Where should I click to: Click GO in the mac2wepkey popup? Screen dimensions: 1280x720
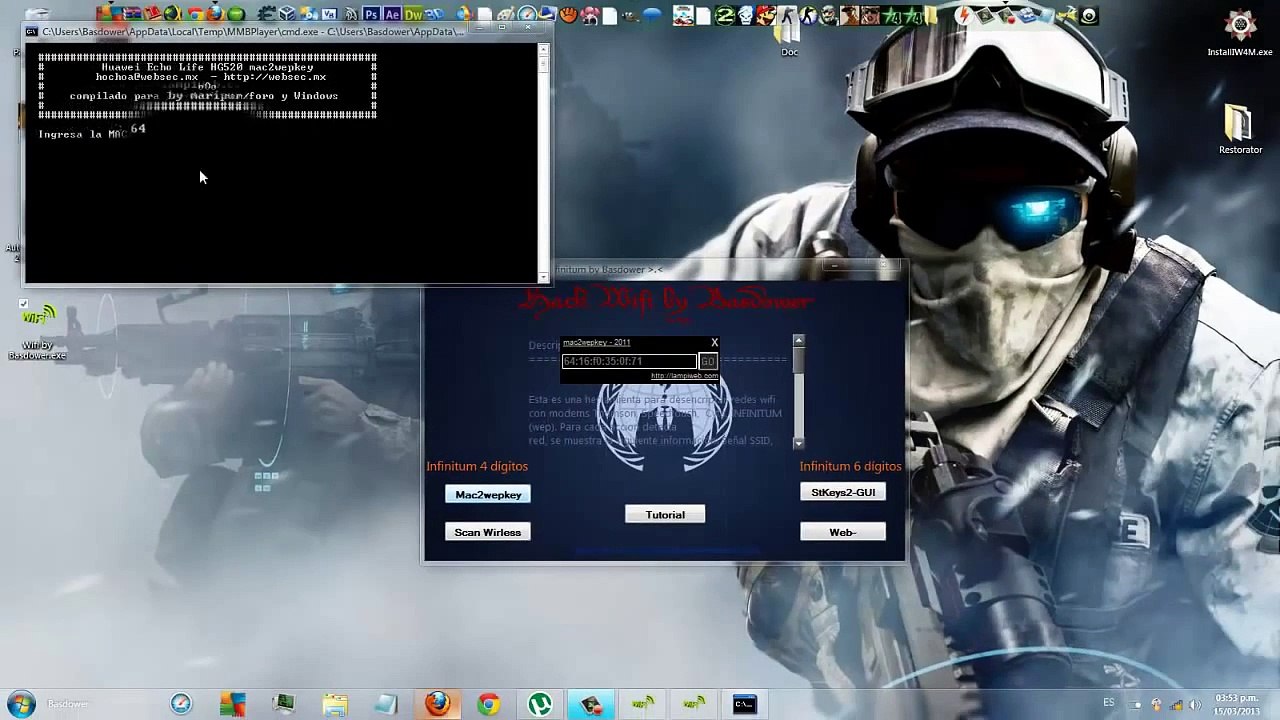coord(708,361)
